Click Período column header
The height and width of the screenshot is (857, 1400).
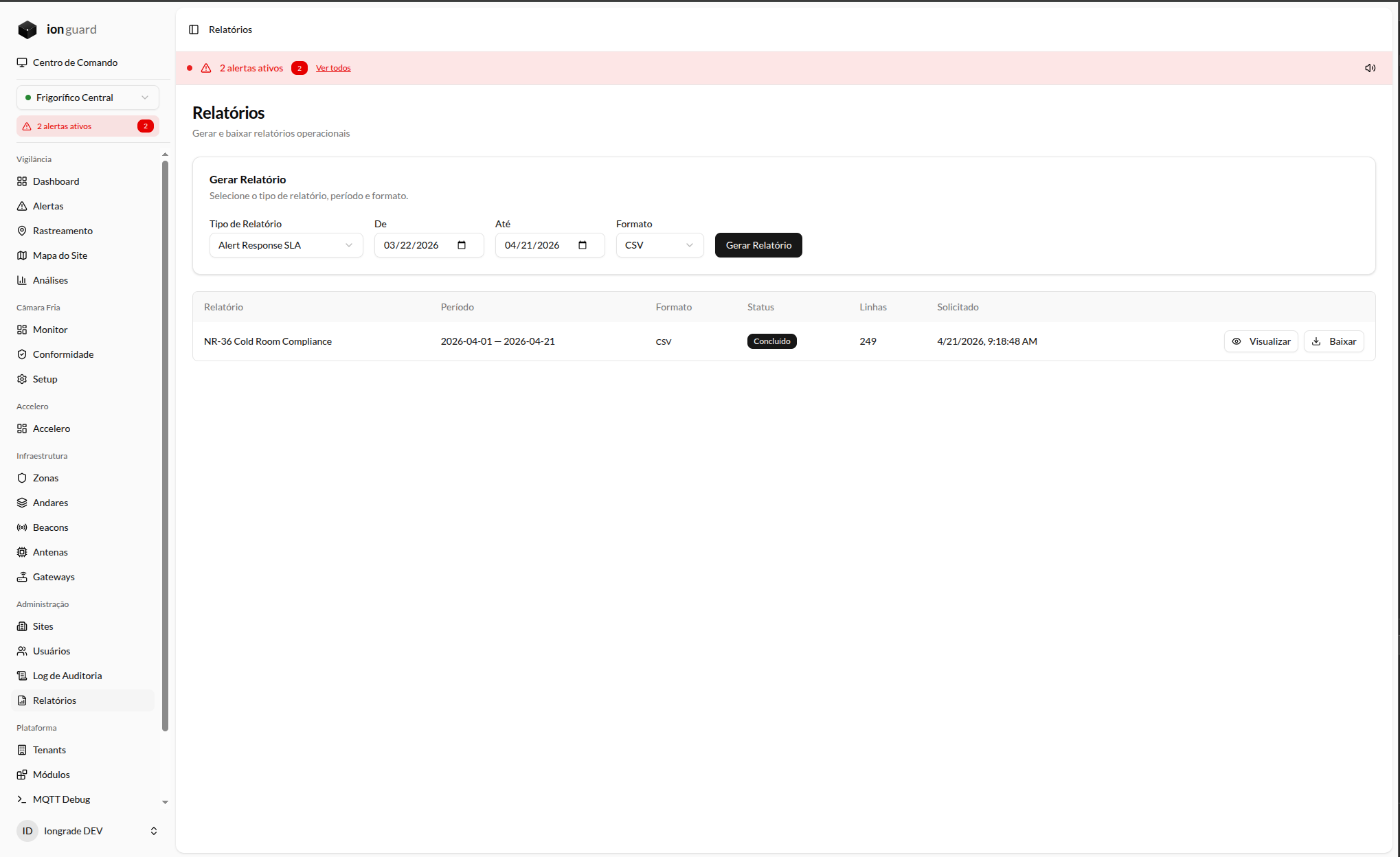458,307
